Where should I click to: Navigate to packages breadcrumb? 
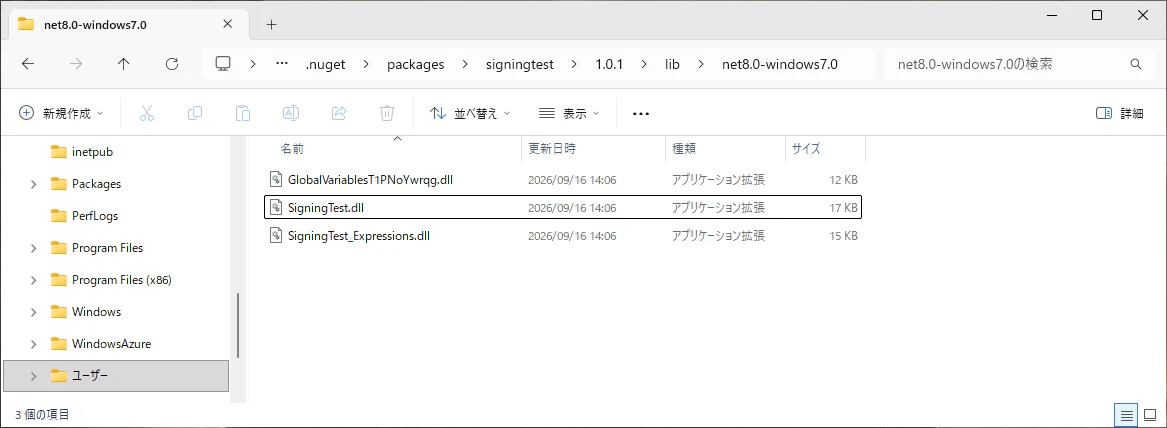(x=415, y=64)
